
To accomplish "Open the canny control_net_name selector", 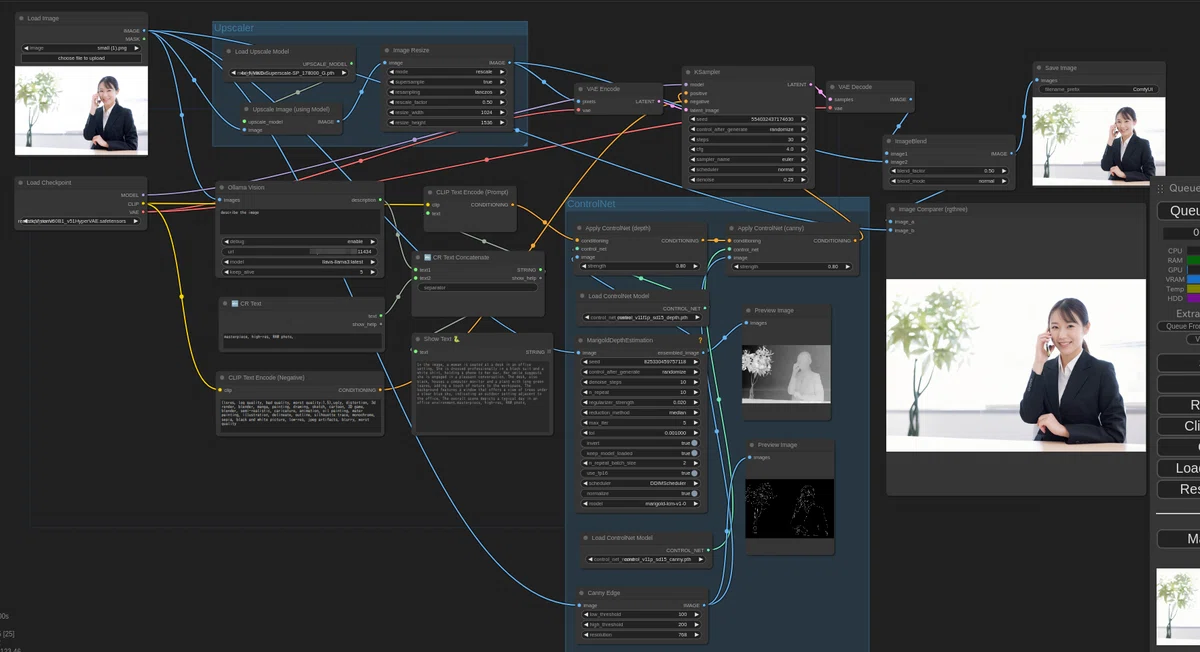I will [x=645, y=561].
